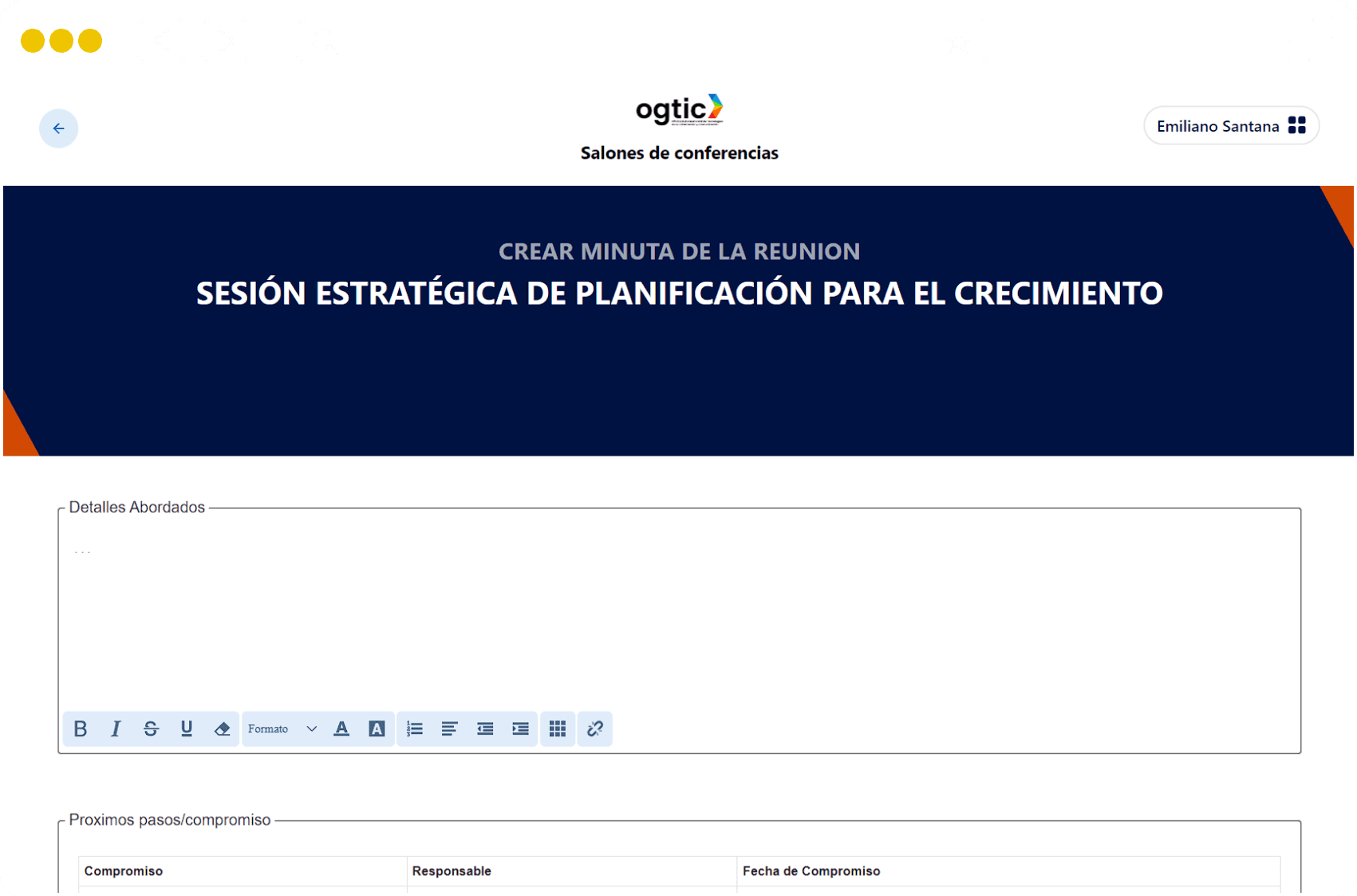The image size is (1357, 896).
Task: Click the Salones de conferencias heading
Action: coord(680,153)
